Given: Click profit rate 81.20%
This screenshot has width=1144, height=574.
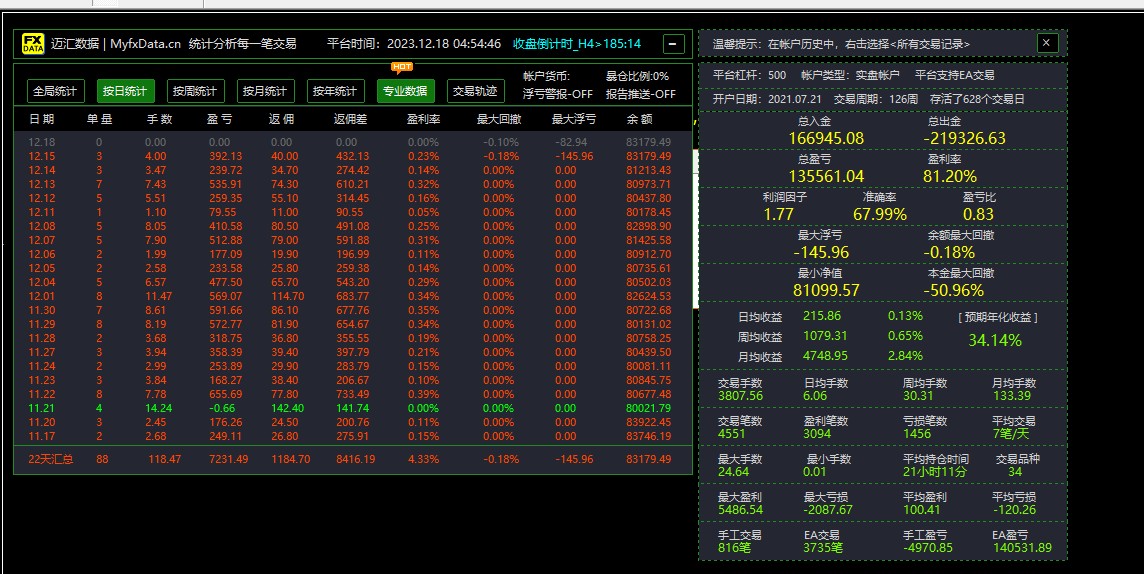Looking at the screenshot, I should pyautogui.click(x=949, y=176).
